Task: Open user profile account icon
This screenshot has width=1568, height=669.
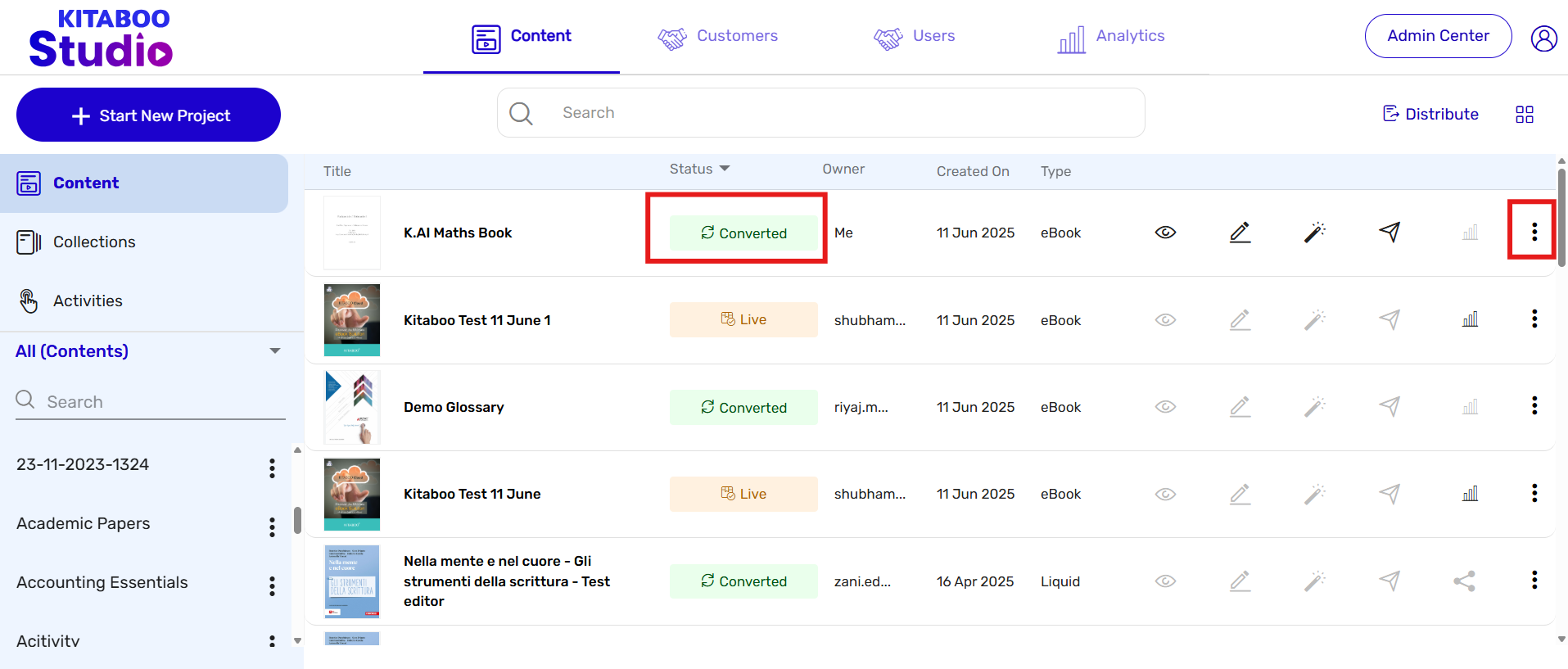Action: click(1544, 38)
